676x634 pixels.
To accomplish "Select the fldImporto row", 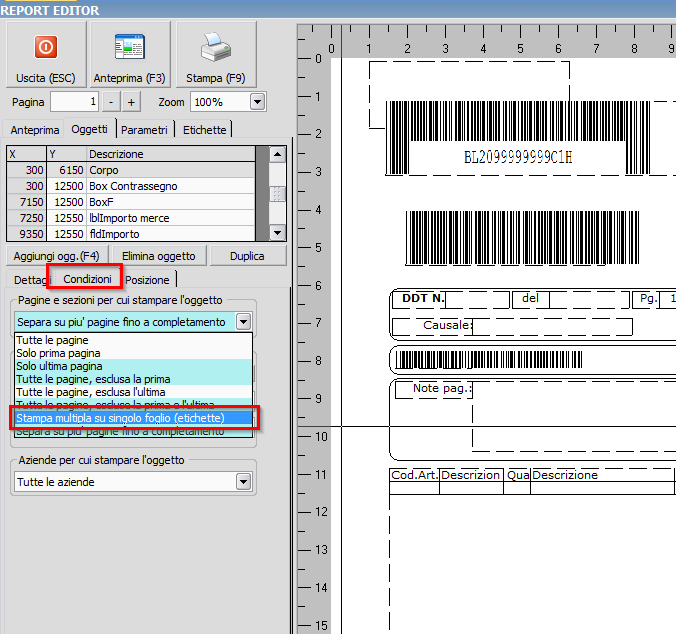I will pos(131,234).
